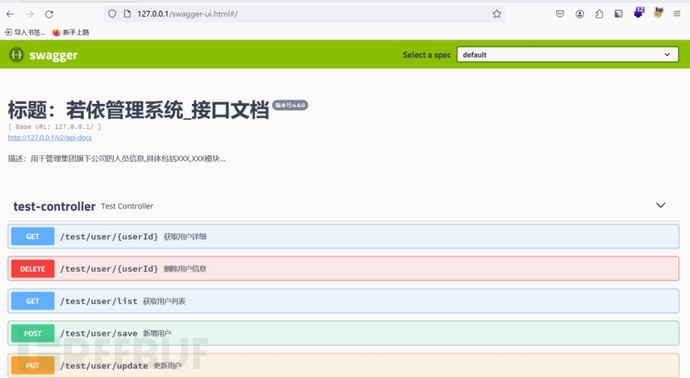Image resolution: width=690 pixels, height=378 pixels.
Task: Open the Select a spec default dropdown
Action: 567,55
